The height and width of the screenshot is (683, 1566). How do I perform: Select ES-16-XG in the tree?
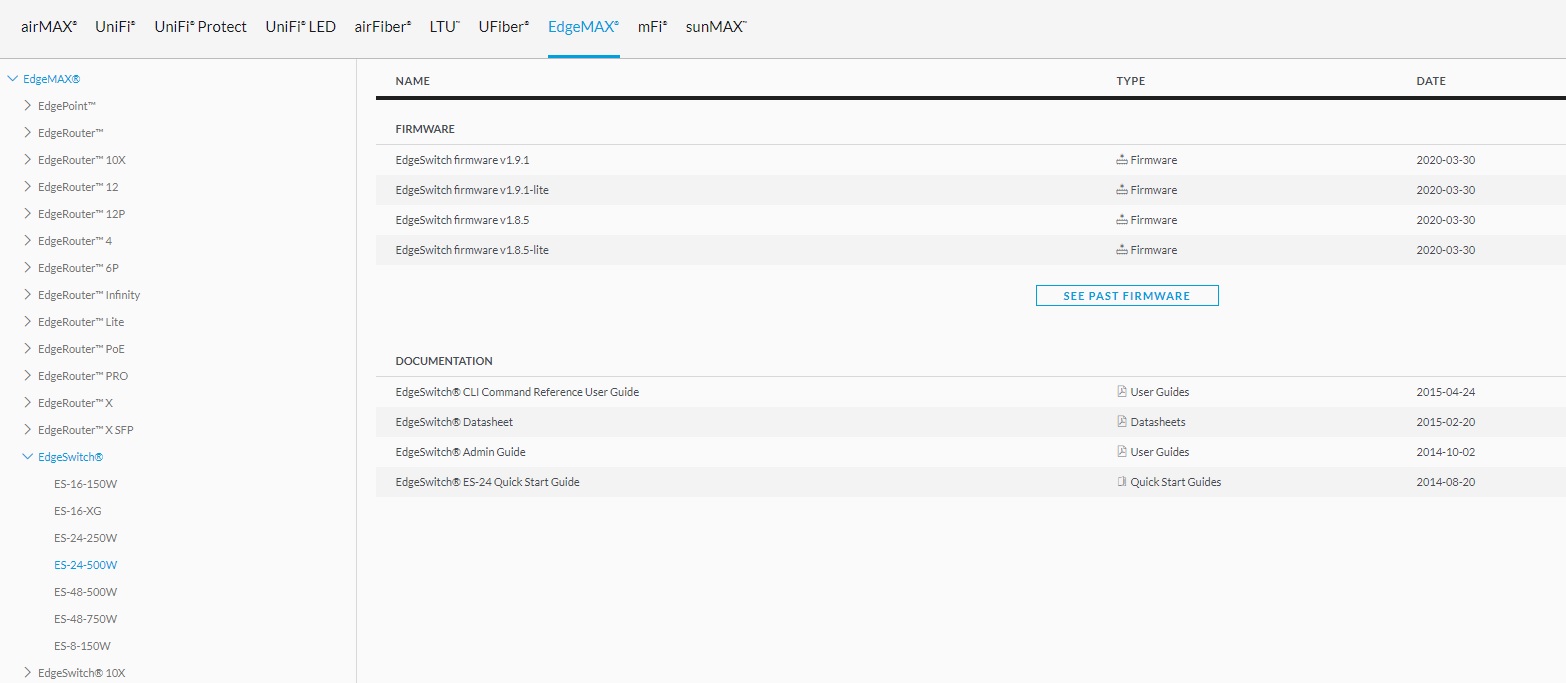click(x=78, y=511)
